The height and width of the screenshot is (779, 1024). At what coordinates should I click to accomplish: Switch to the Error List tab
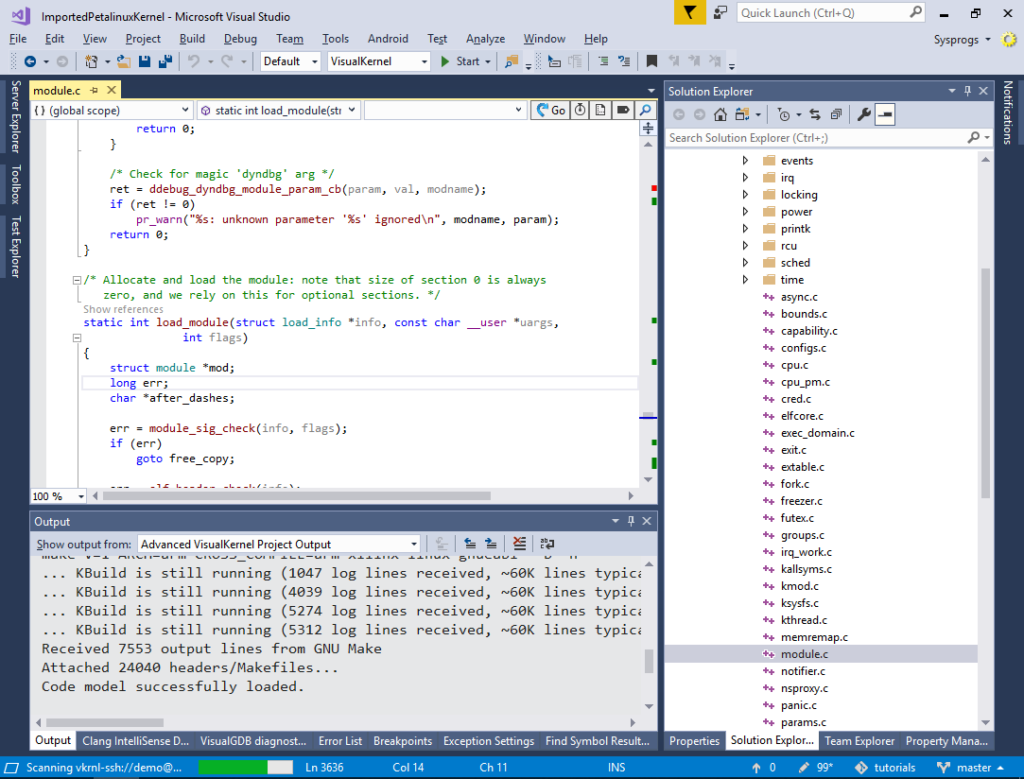[340, 740]
